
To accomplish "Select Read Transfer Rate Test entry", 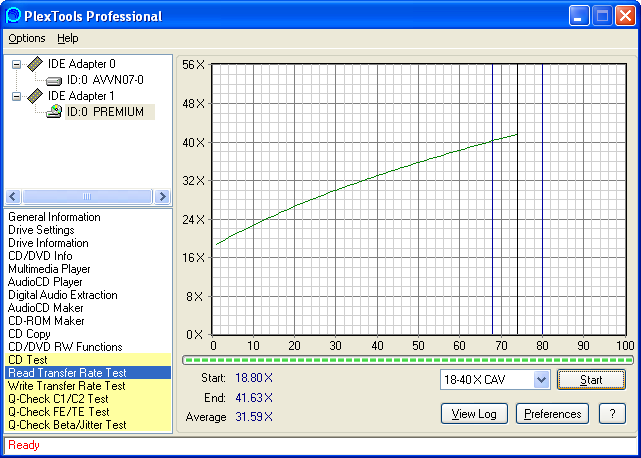I will pyautogui.click(x=87, y=373).
